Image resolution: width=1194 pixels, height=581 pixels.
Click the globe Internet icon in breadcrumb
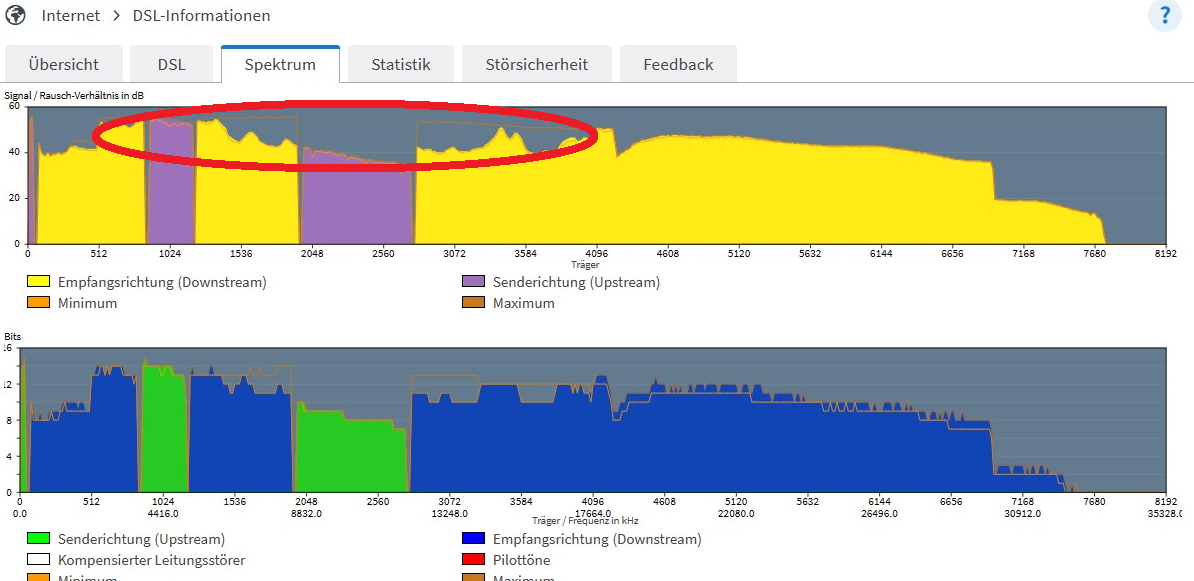[14, 15]
